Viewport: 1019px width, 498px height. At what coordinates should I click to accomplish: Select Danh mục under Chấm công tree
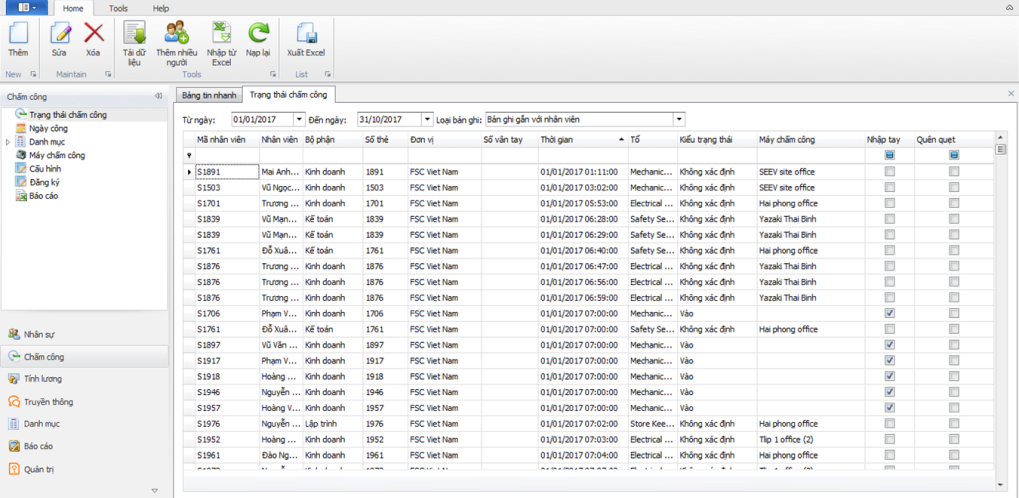(x=47, y=142)
